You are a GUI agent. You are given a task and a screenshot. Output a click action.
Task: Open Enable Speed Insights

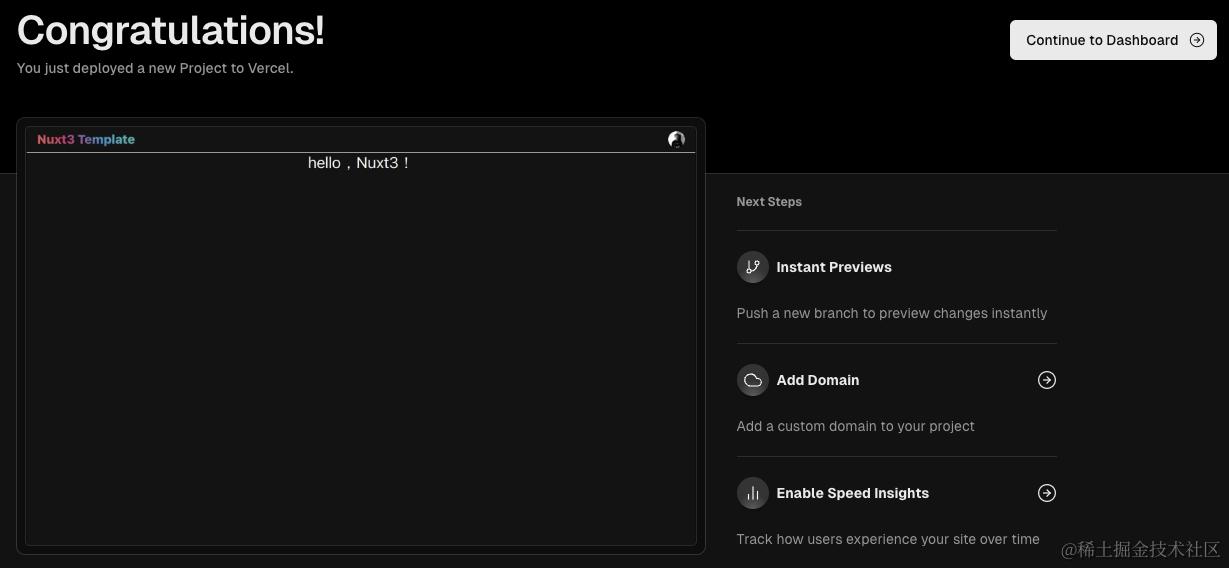[x=853, y=493]
